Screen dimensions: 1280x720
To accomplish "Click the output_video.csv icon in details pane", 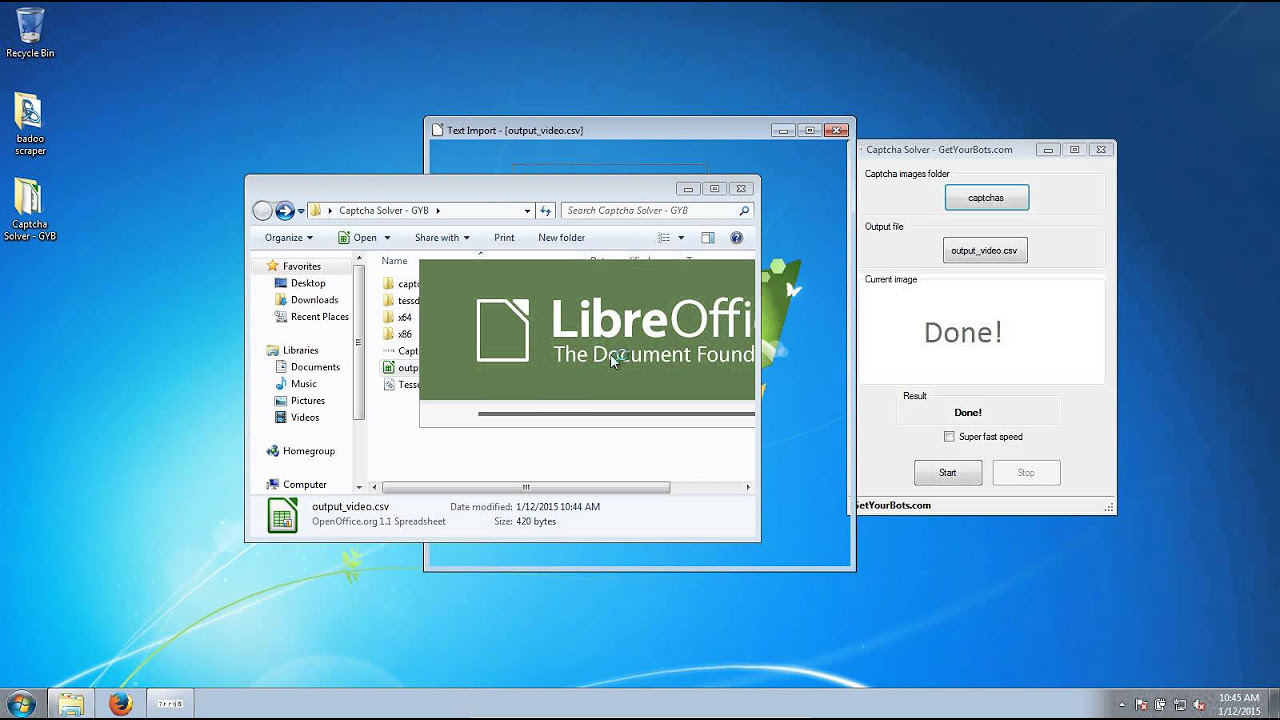I will (x=283, y=515).
